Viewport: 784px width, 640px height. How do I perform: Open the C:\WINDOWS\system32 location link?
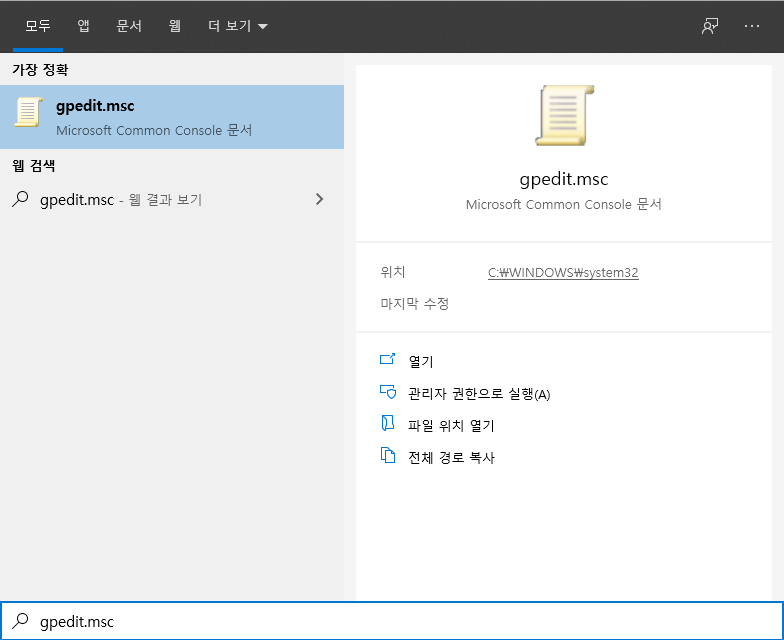pos(563,272)
